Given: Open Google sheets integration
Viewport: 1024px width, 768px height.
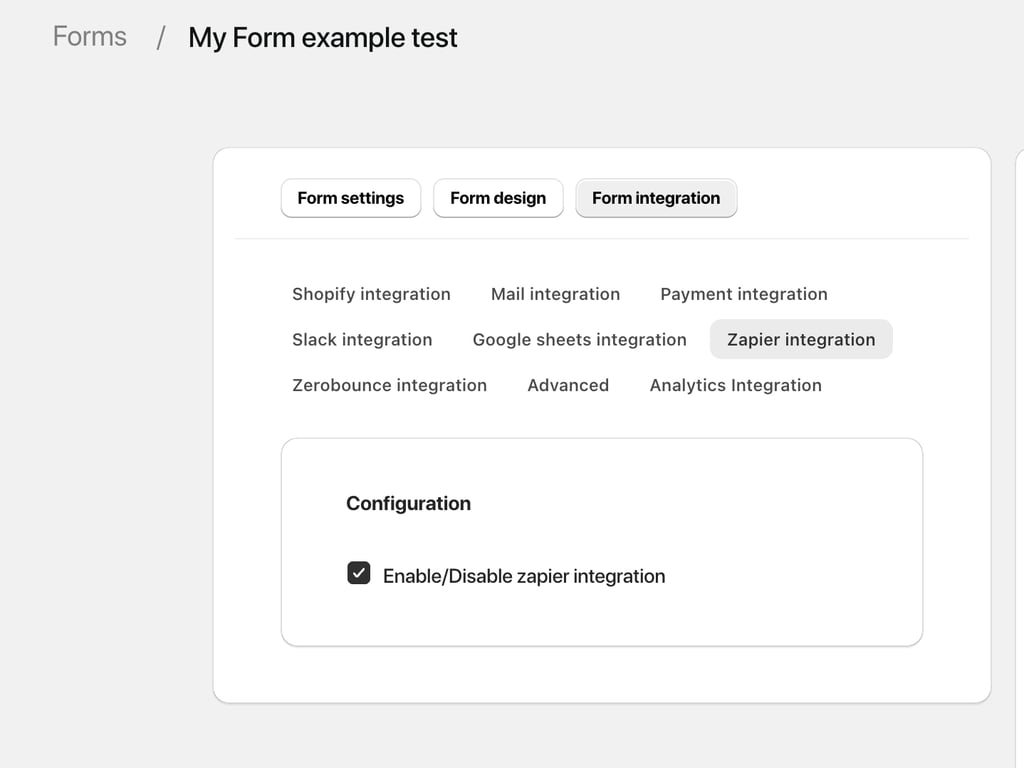Looking at the screenshot, I should (580, 340).
